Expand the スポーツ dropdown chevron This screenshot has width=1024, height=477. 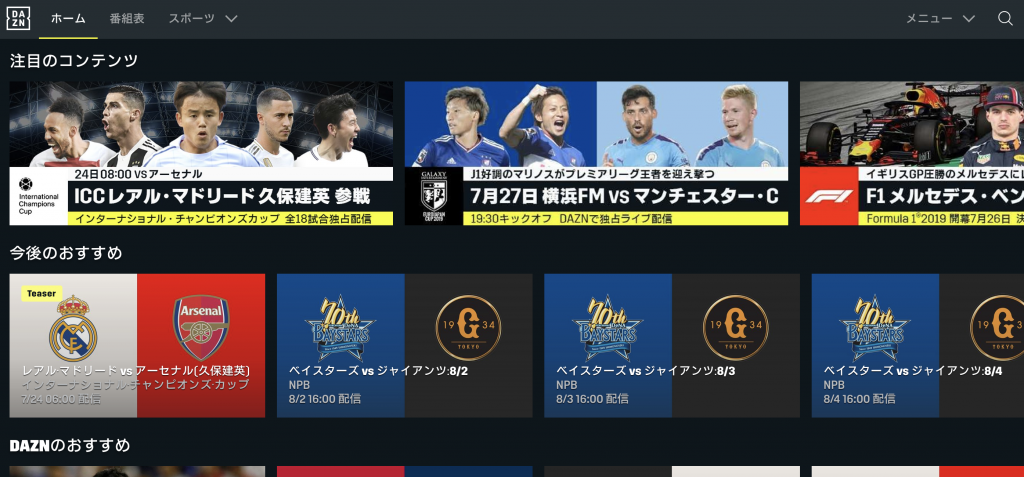(231, 18)
